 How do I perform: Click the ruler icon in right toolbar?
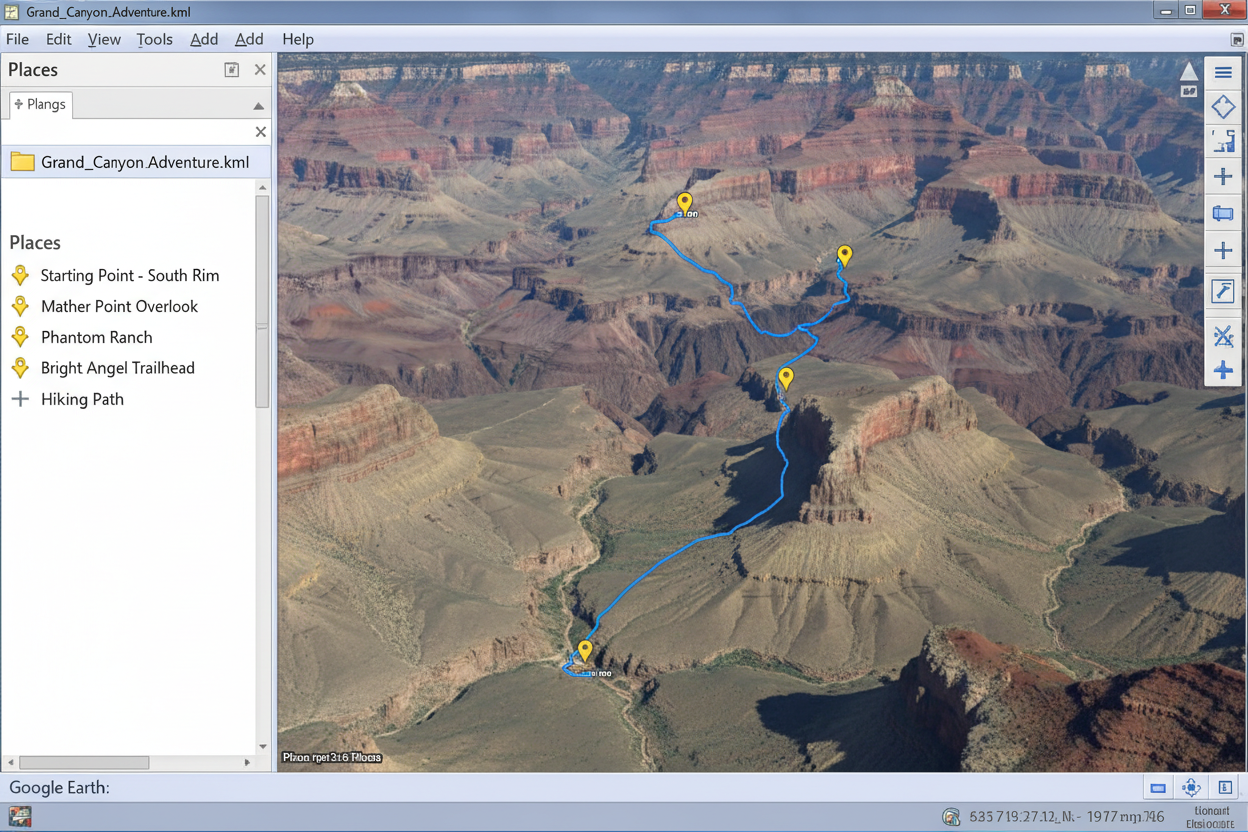(x=1223, y=291)
